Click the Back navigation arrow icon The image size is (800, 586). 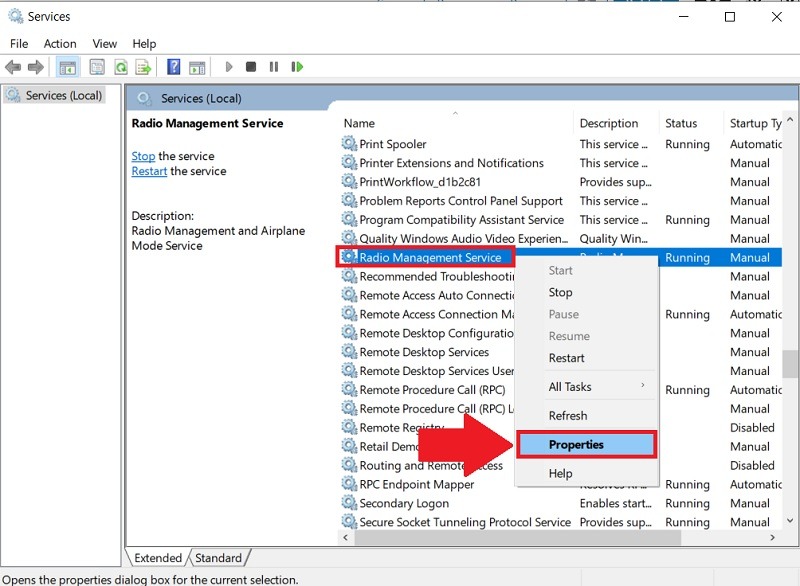[13, 67]
